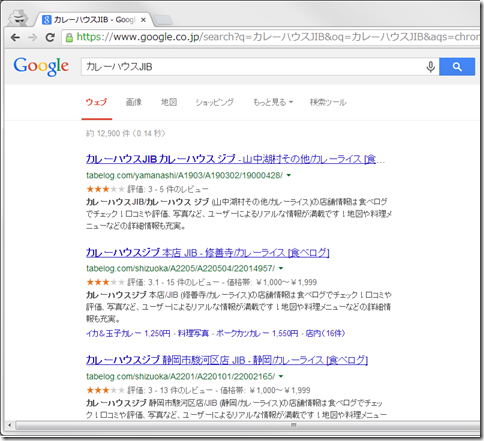The image size is (484, 441).
Task: Switch to 地図 results tab
Action: (169, 102)
